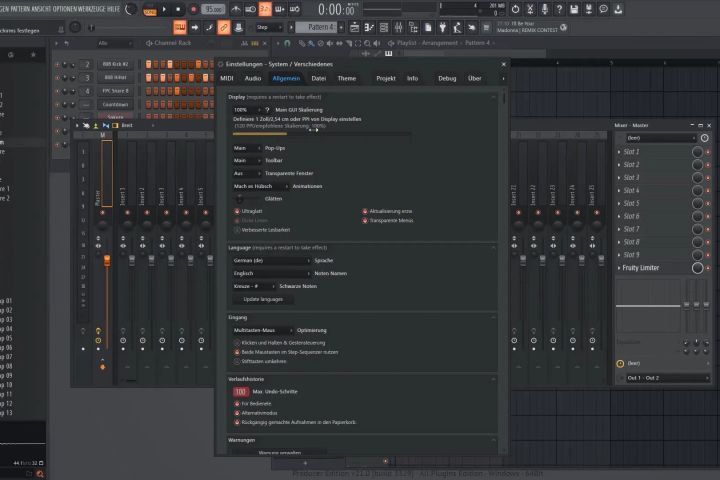Open the Browser tree view icon
The height and width of the screenshot is (480, 720).
click(413, 28)
